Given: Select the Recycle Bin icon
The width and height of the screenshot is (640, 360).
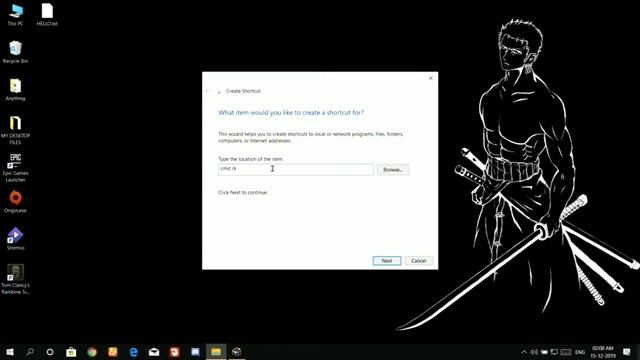Looking at the screenshot, I should 15,52.
